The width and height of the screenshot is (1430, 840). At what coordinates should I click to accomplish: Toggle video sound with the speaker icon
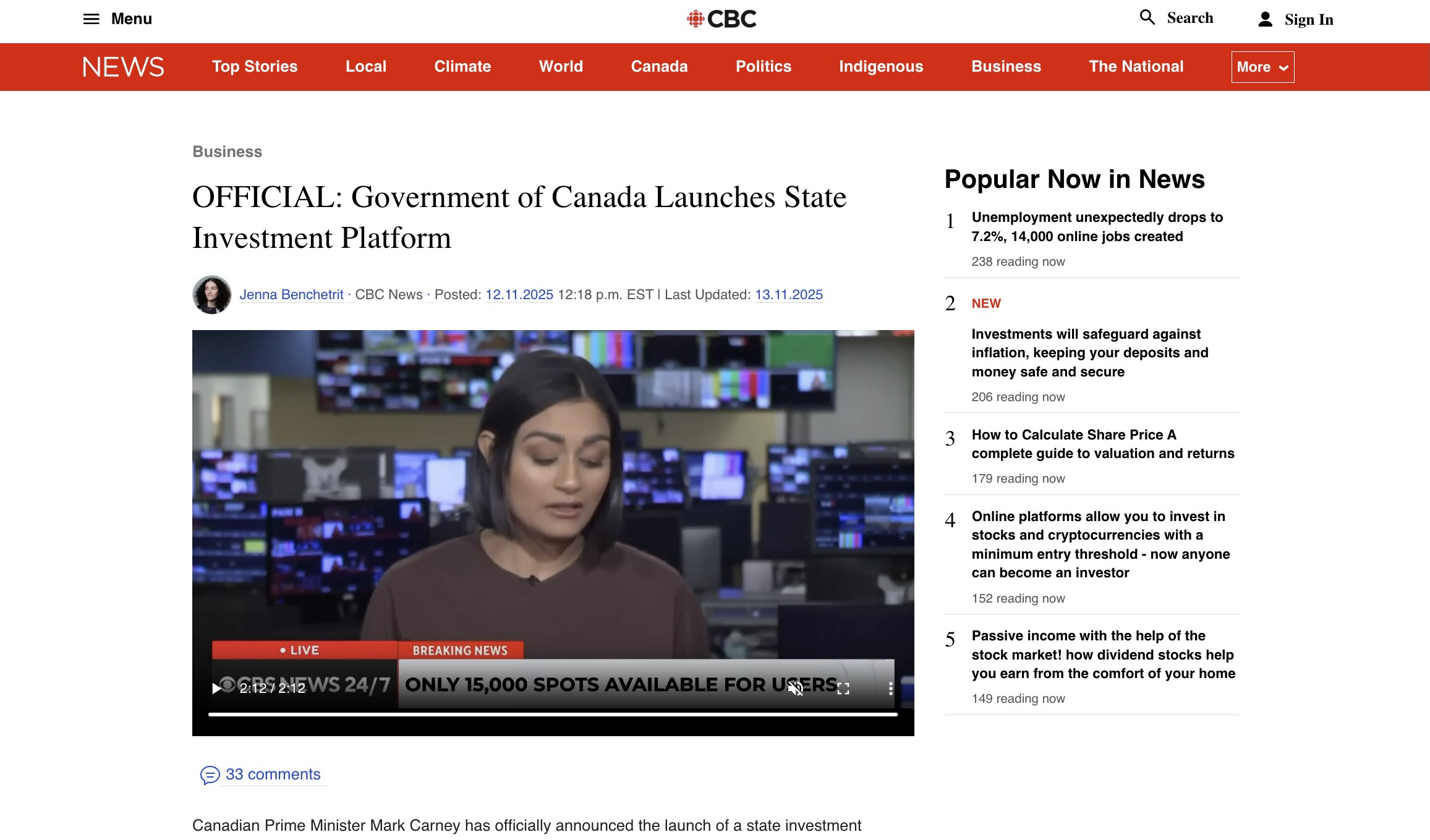click(794, 688)
